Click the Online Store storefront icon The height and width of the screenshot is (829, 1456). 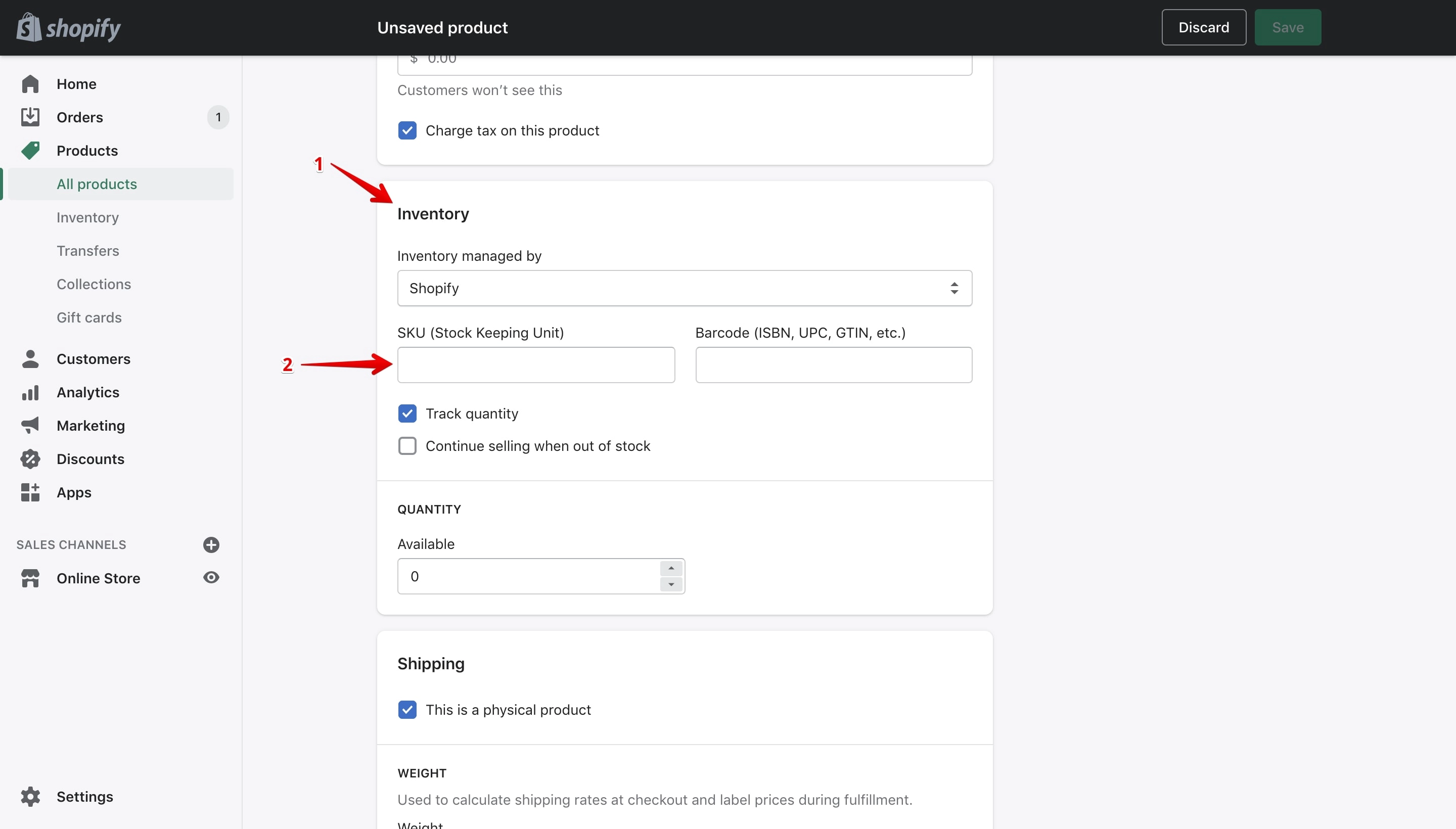[x=30, y=578]
